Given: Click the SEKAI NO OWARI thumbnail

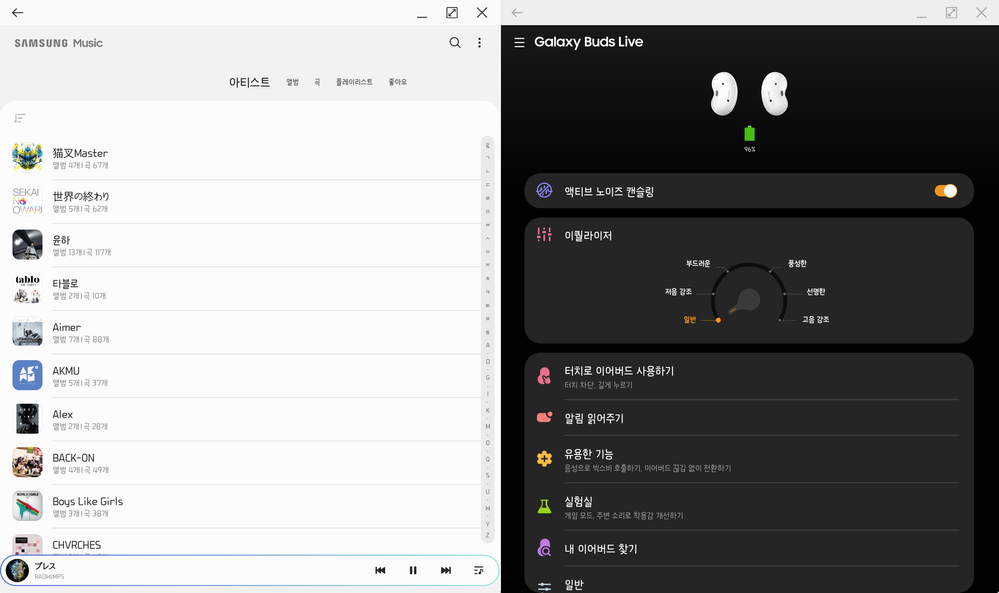Looking at the screenshot, I should 27,201.
